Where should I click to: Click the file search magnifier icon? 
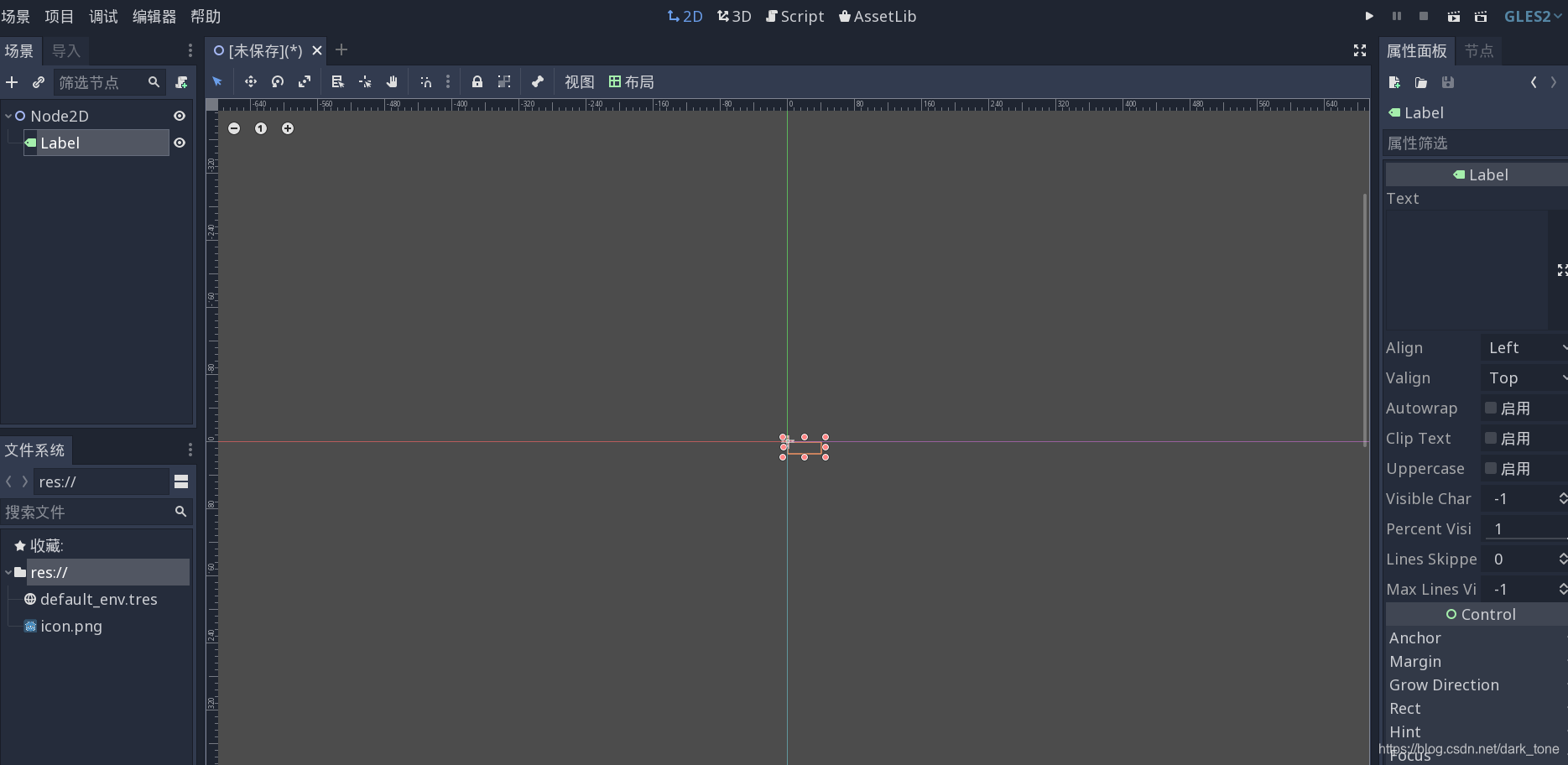(x=180, y=512)
